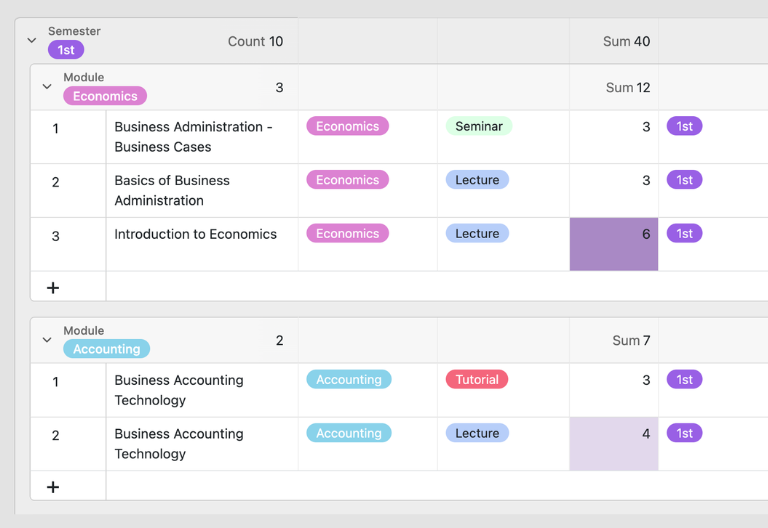Click Accounting tag in the Tutorial row
Viewport: 768px width, 528px height.
tap(349, 380)
